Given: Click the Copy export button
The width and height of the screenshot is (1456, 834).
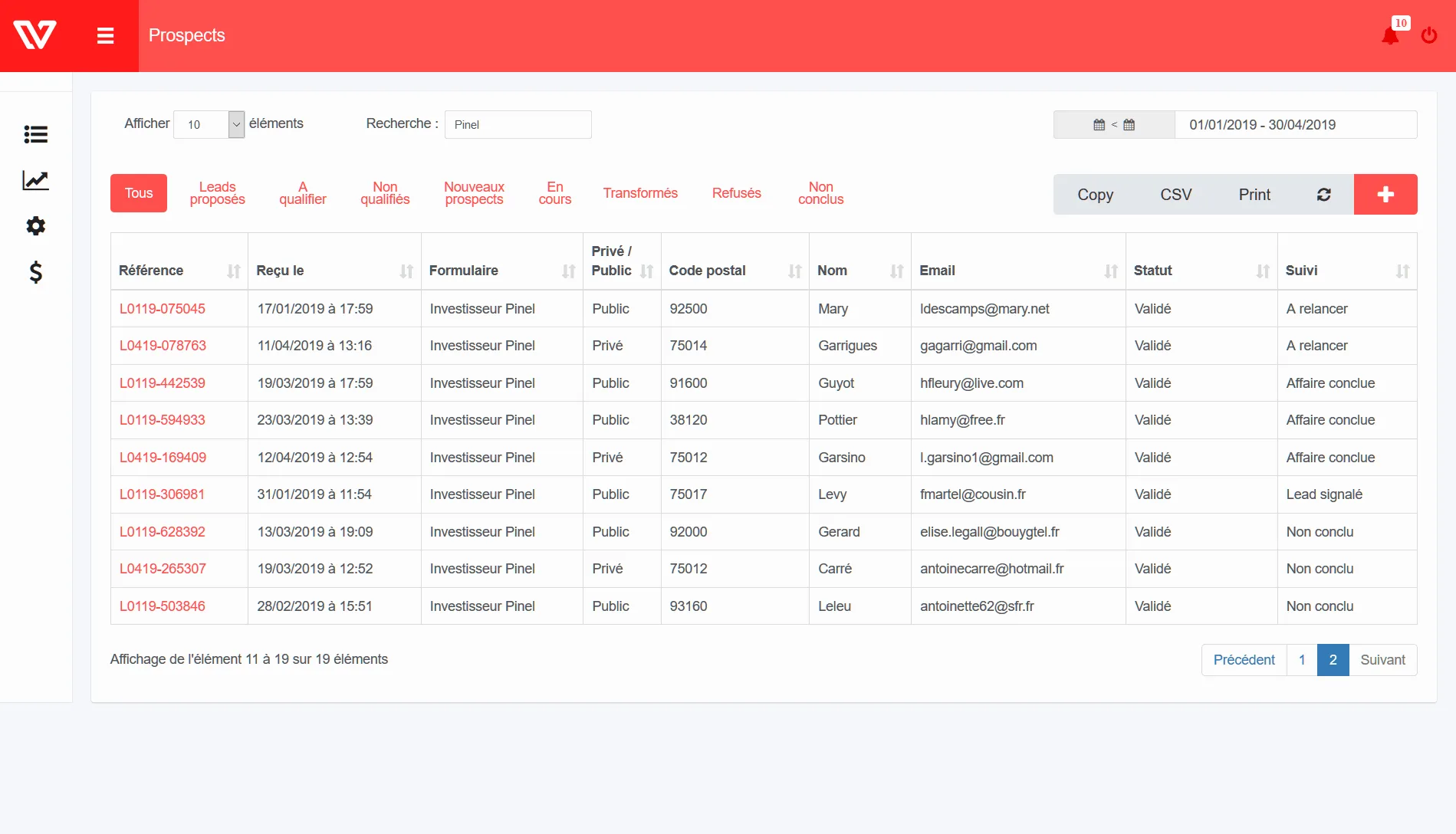Looking at the screenshot, I should coord(1095,195).
